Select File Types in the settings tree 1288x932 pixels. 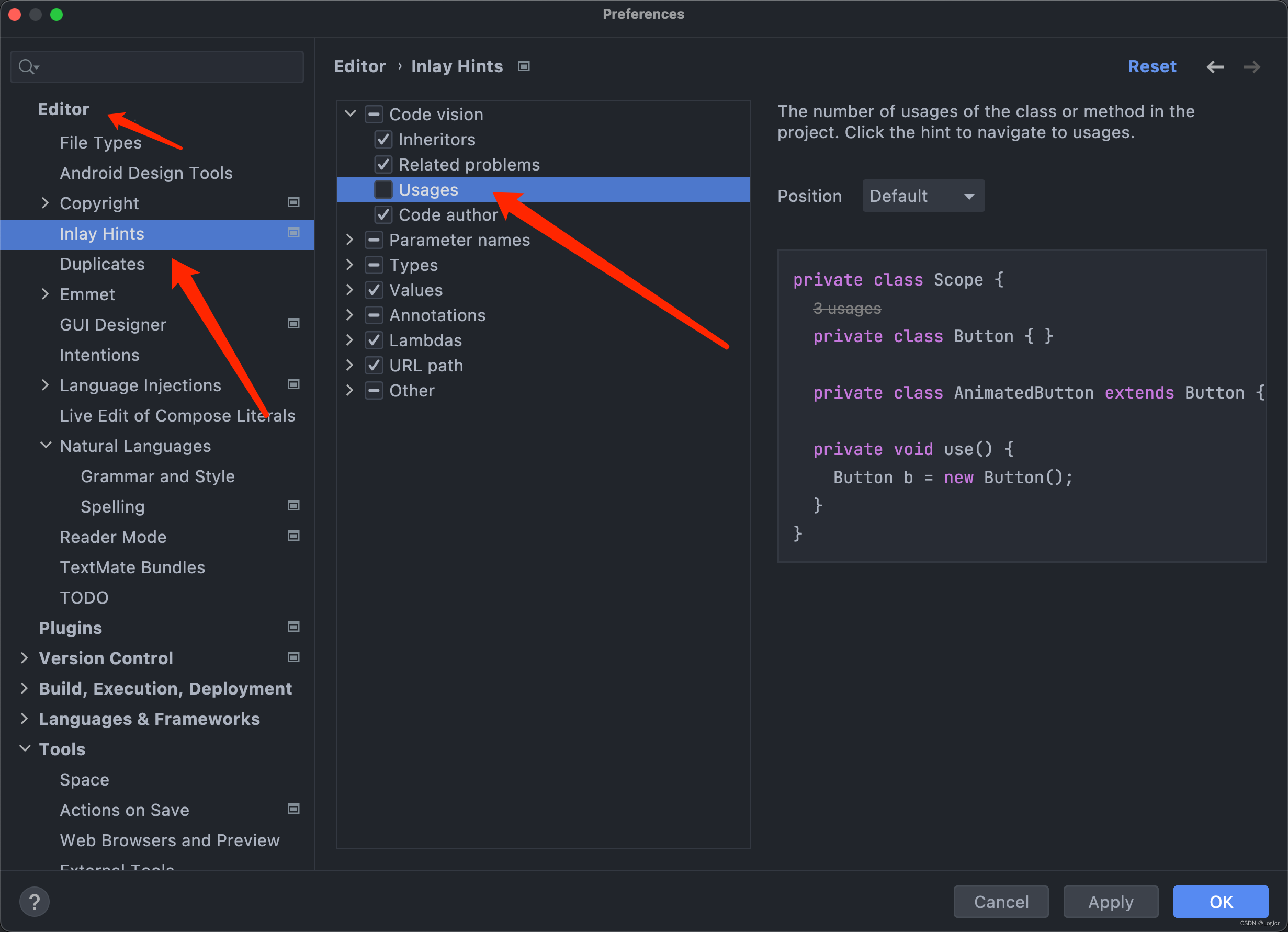coord(100,142)
